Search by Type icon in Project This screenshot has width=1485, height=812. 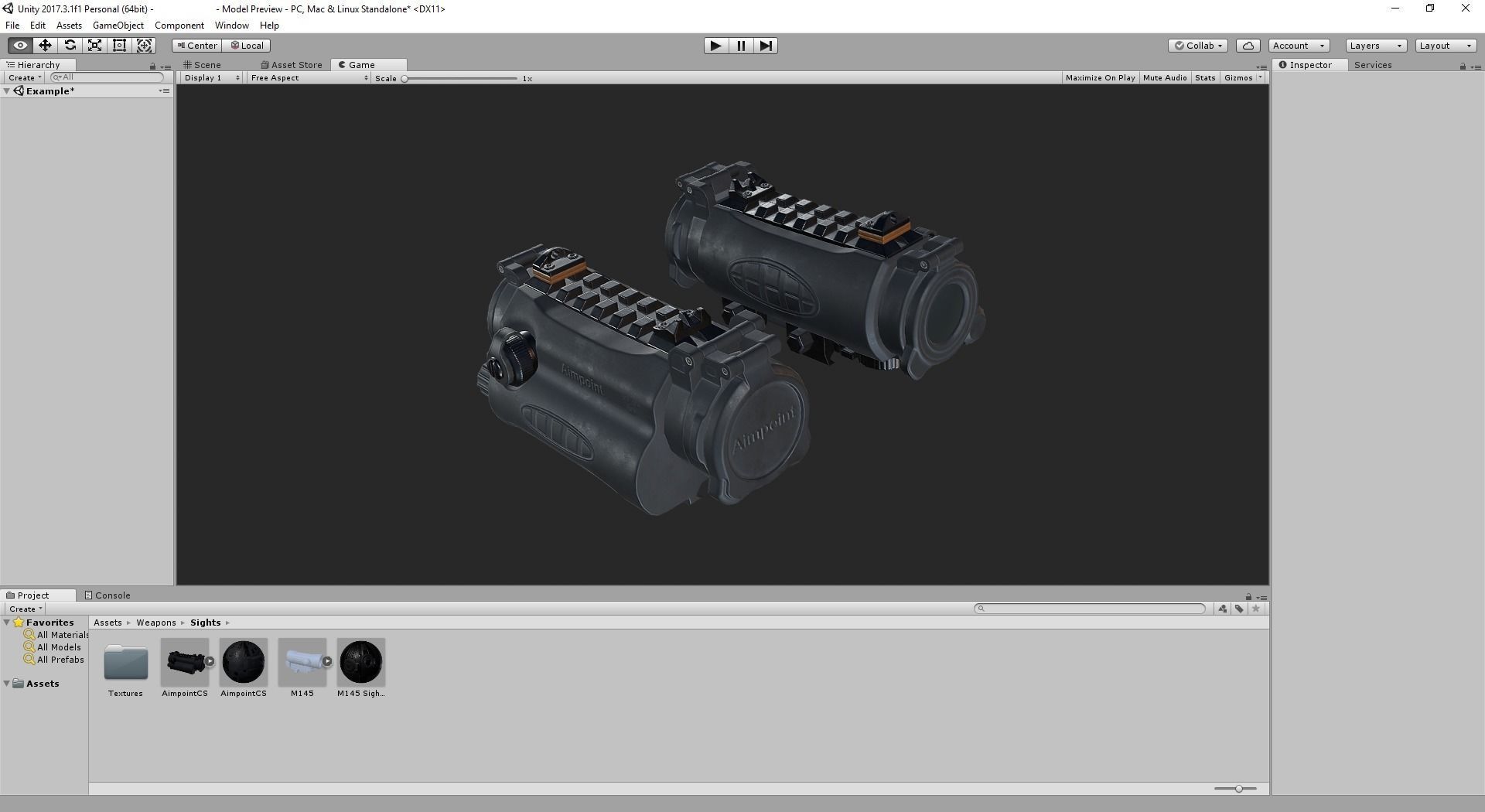[1223, 609]
